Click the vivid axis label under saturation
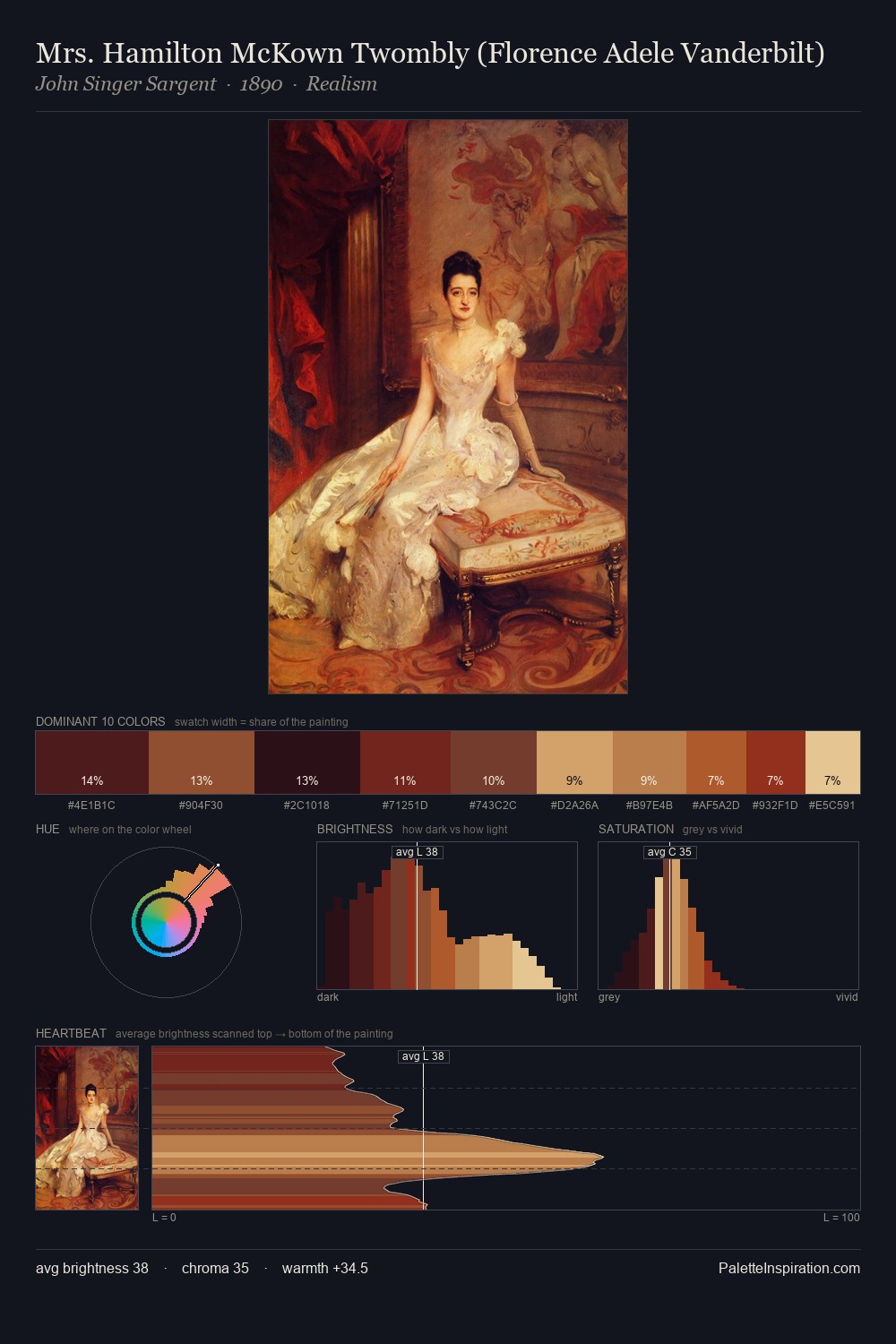The height and width of the screenshot is (1344, 896). pyautogui.click(x=847, y=997)
